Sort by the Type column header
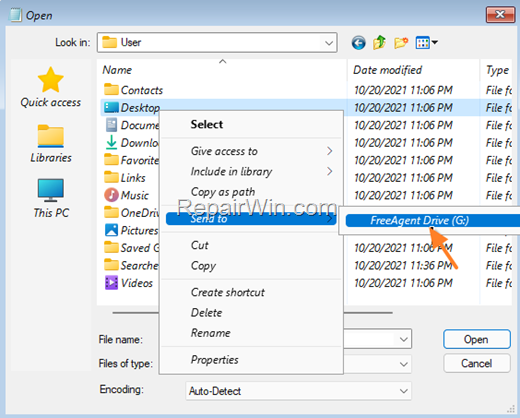520x418 pixels. tap(497, 70)
